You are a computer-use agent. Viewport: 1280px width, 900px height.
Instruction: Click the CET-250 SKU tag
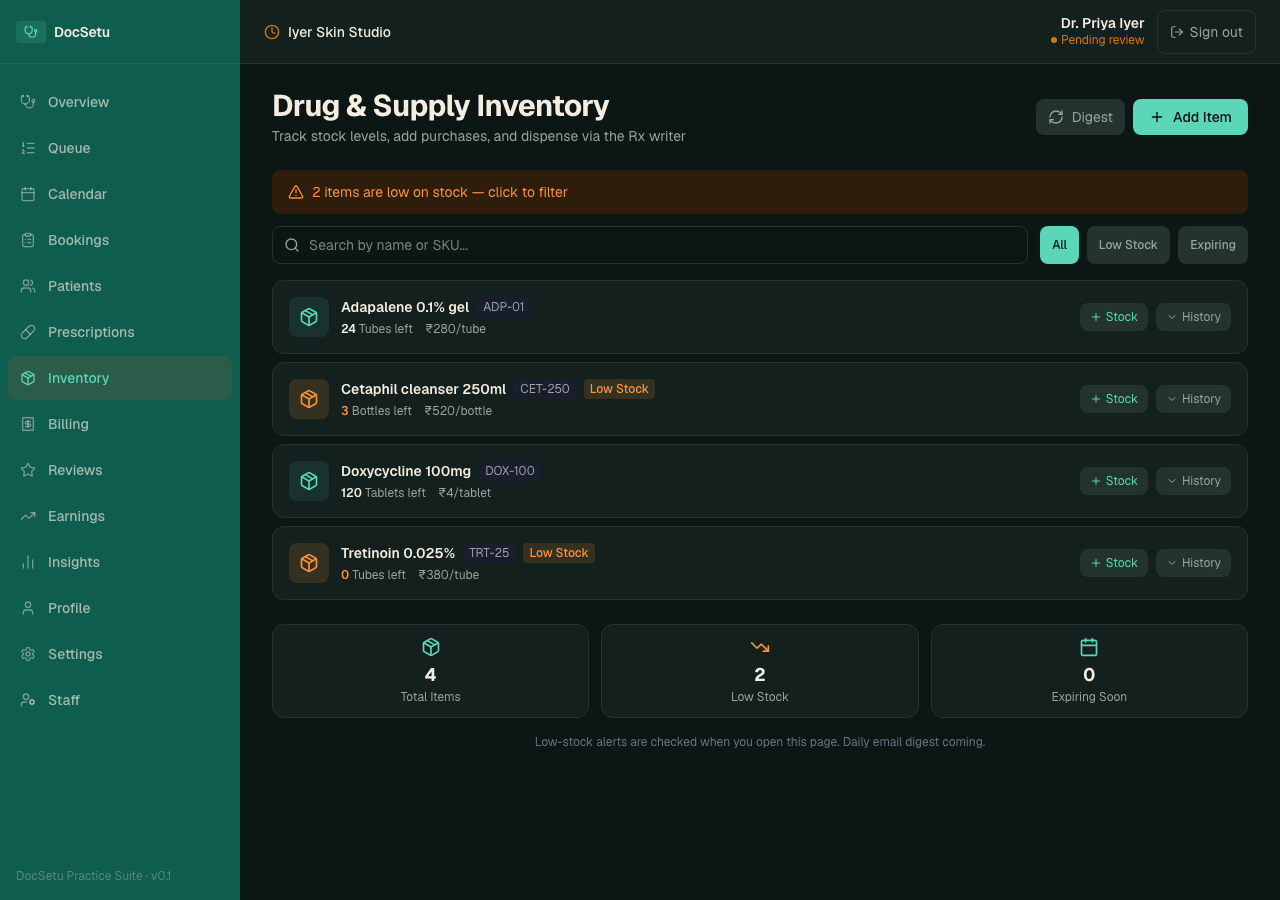click(545, 389)
